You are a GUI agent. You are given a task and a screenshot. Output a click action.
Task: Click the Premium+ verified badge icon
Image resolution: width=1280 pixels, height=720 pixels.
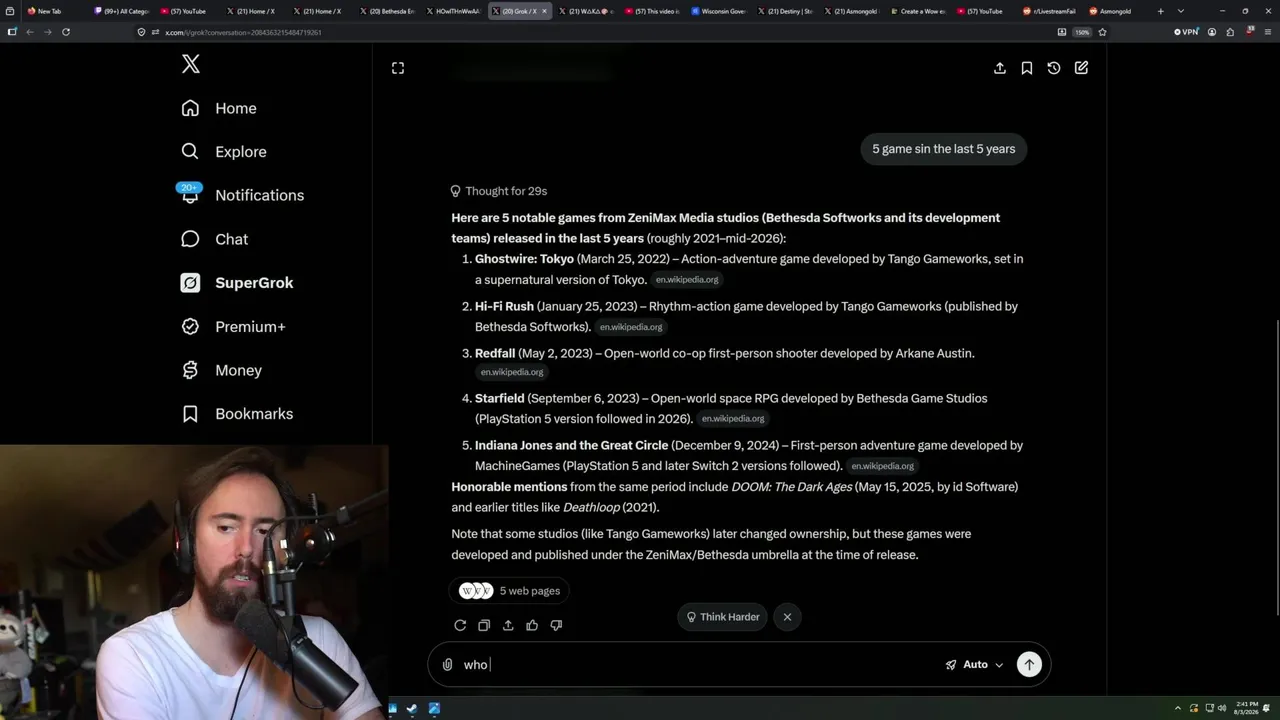click(x=190, y=327)
